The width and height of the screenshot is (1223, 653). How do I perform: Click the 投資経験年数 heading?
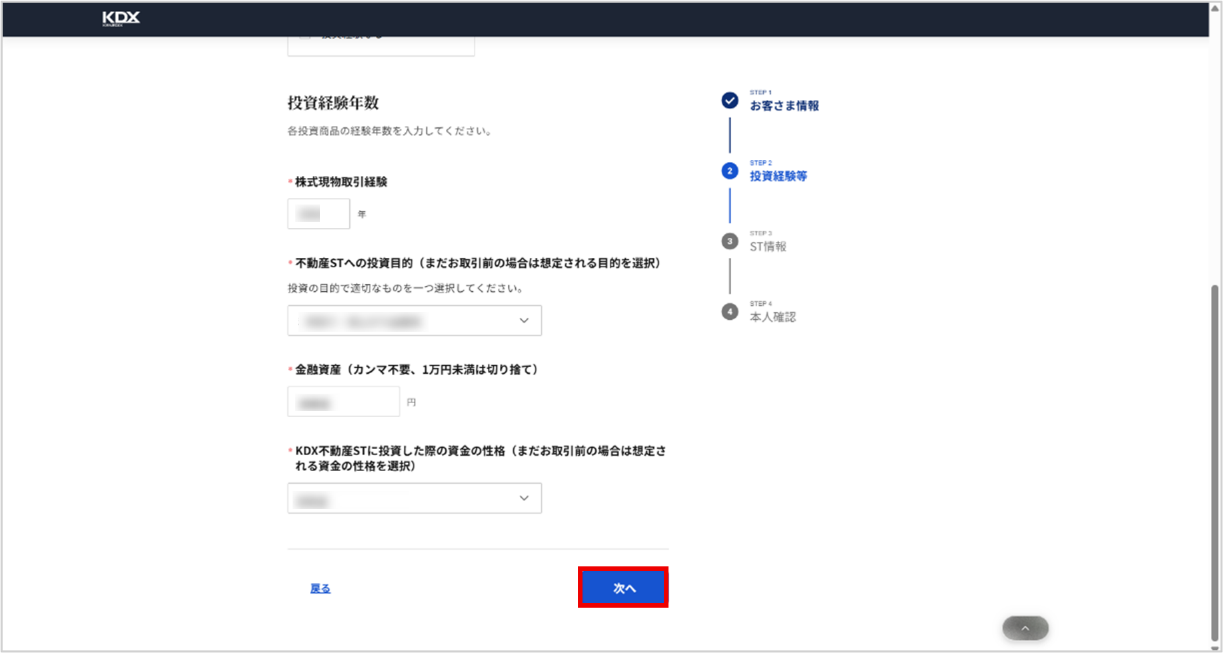pos(333,103)
